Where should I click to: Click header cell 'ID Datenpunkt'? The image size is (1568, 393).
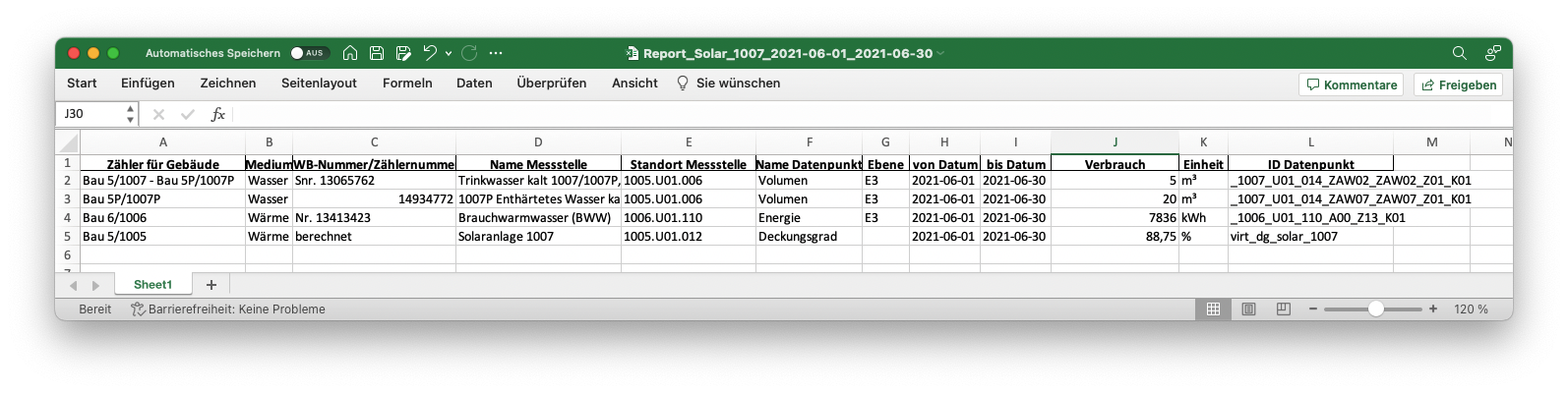1311,164
